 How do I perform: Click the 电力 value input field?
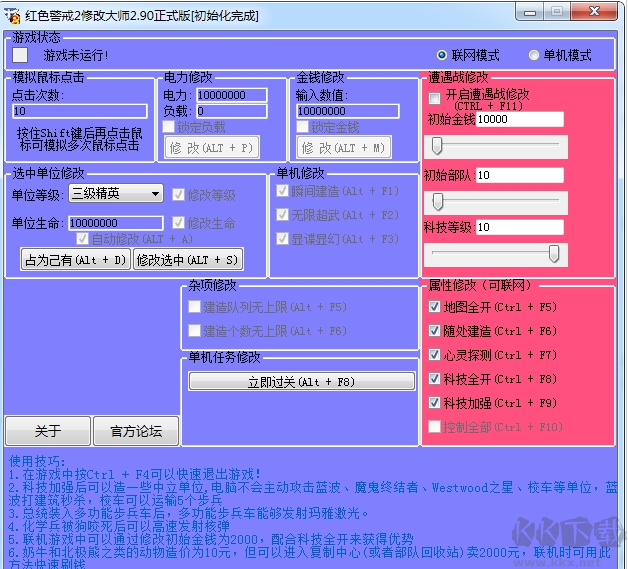click(231, 95)
